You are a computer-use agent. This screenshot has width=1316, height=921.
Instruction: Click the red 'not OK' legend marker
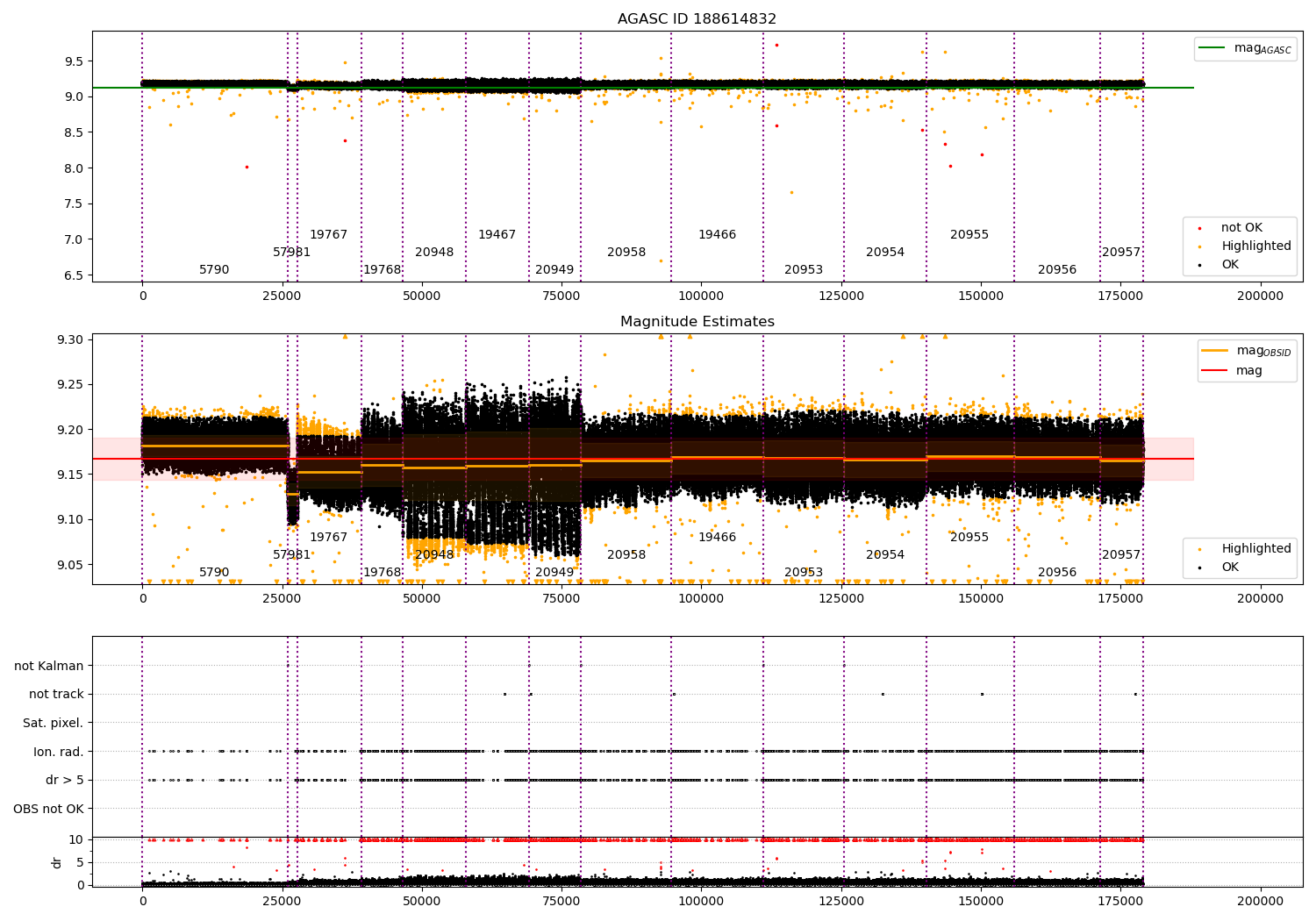tap(1199, 228)
